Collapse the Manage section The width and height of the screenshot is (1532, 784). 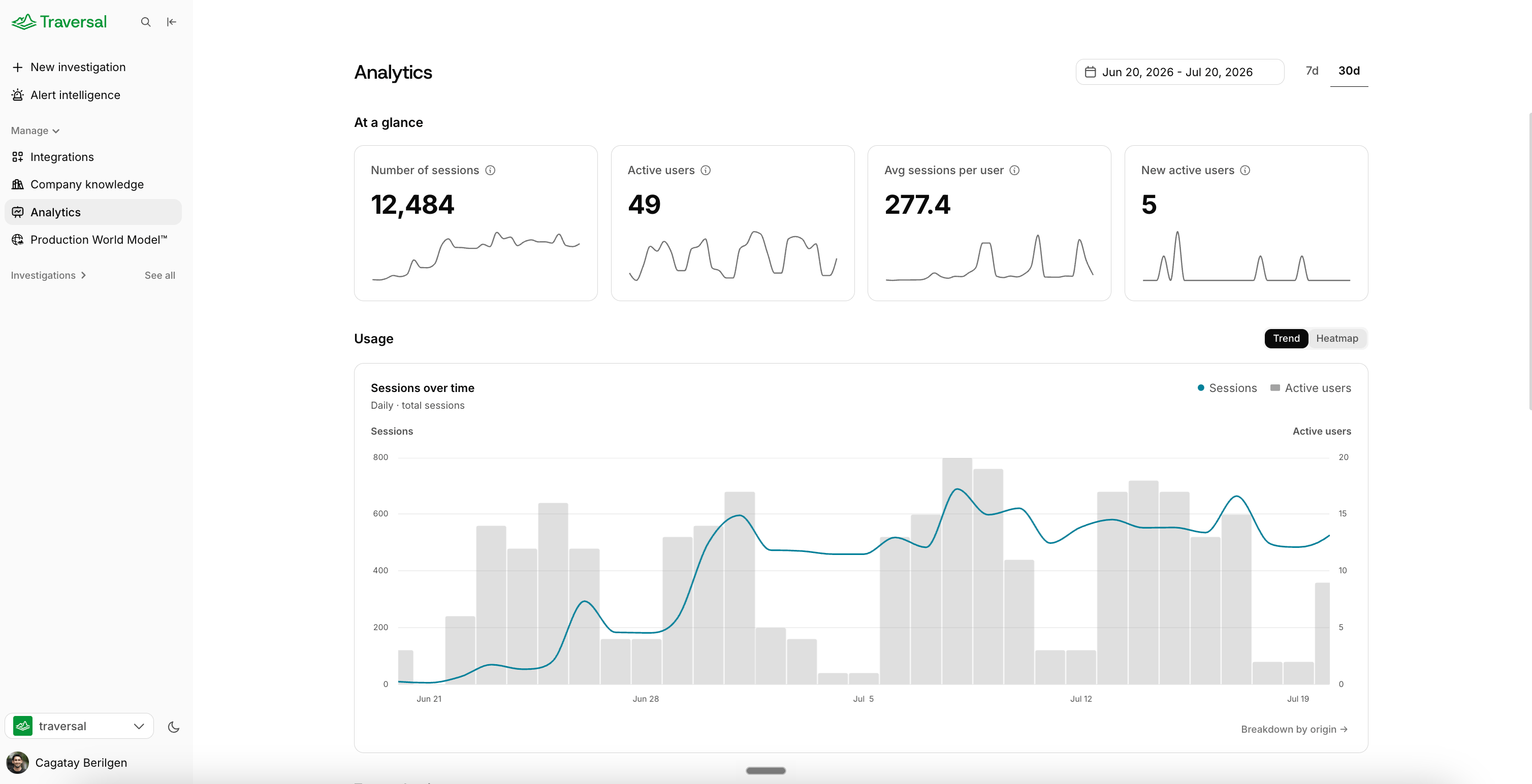point(35,131)
